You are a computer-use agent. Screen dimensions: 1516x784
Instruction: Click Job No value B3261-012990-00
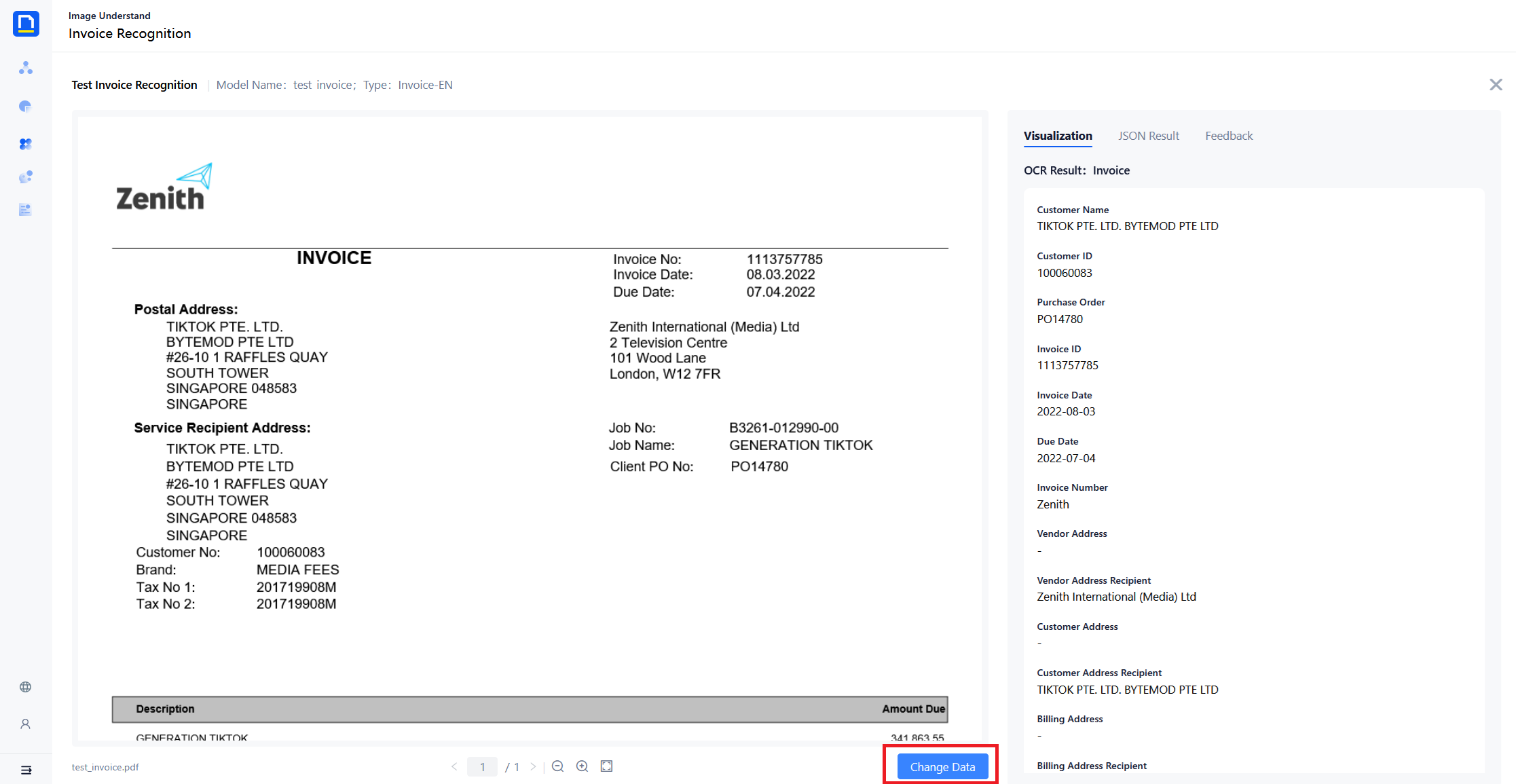tap(784, 428)
